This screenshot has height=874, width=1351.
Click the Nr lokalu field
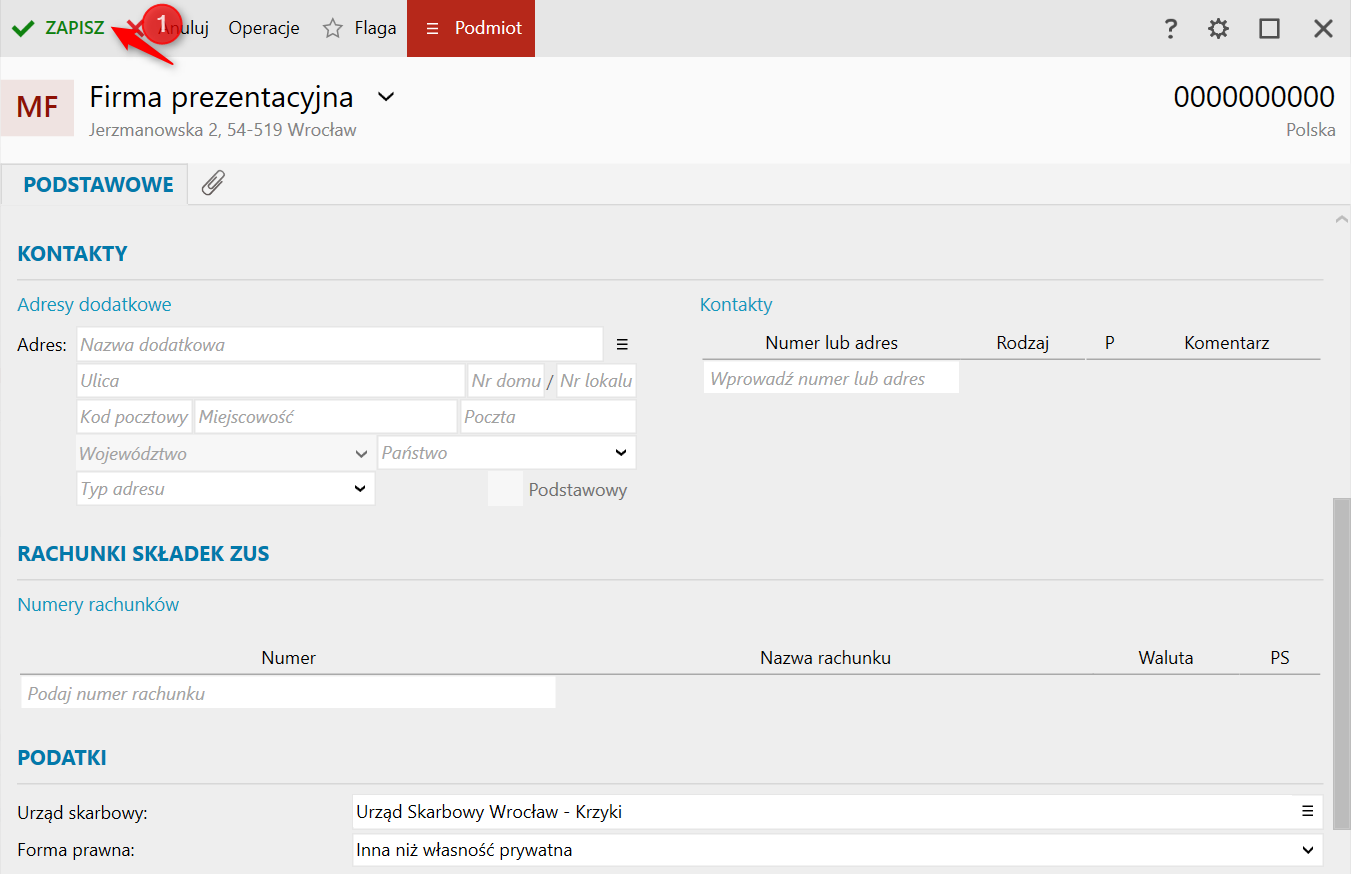point(596,380)
